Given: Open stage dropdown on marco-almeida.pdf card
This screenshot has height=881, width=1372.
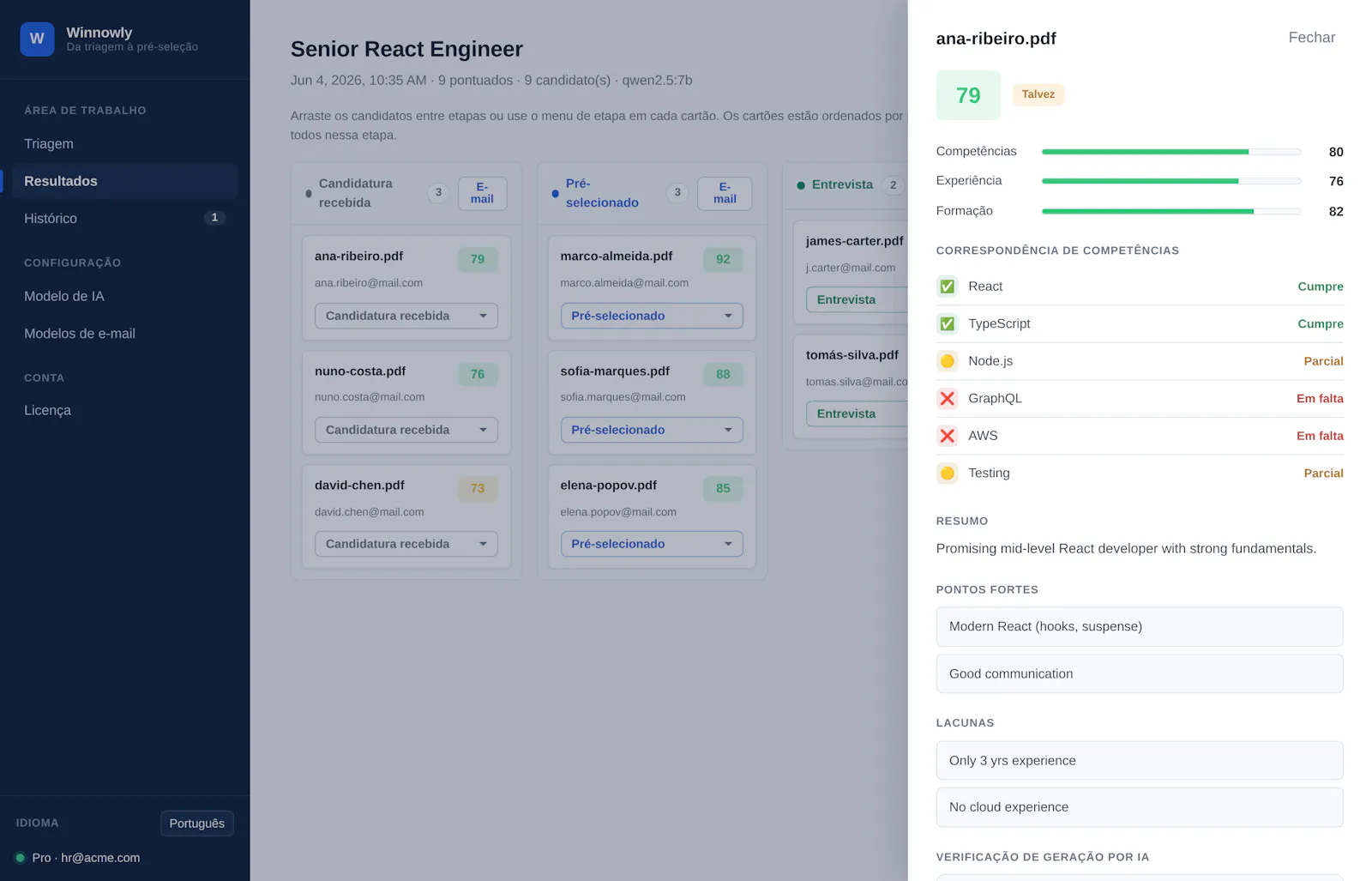Looking at the screenshot, I should coord(652,316).
